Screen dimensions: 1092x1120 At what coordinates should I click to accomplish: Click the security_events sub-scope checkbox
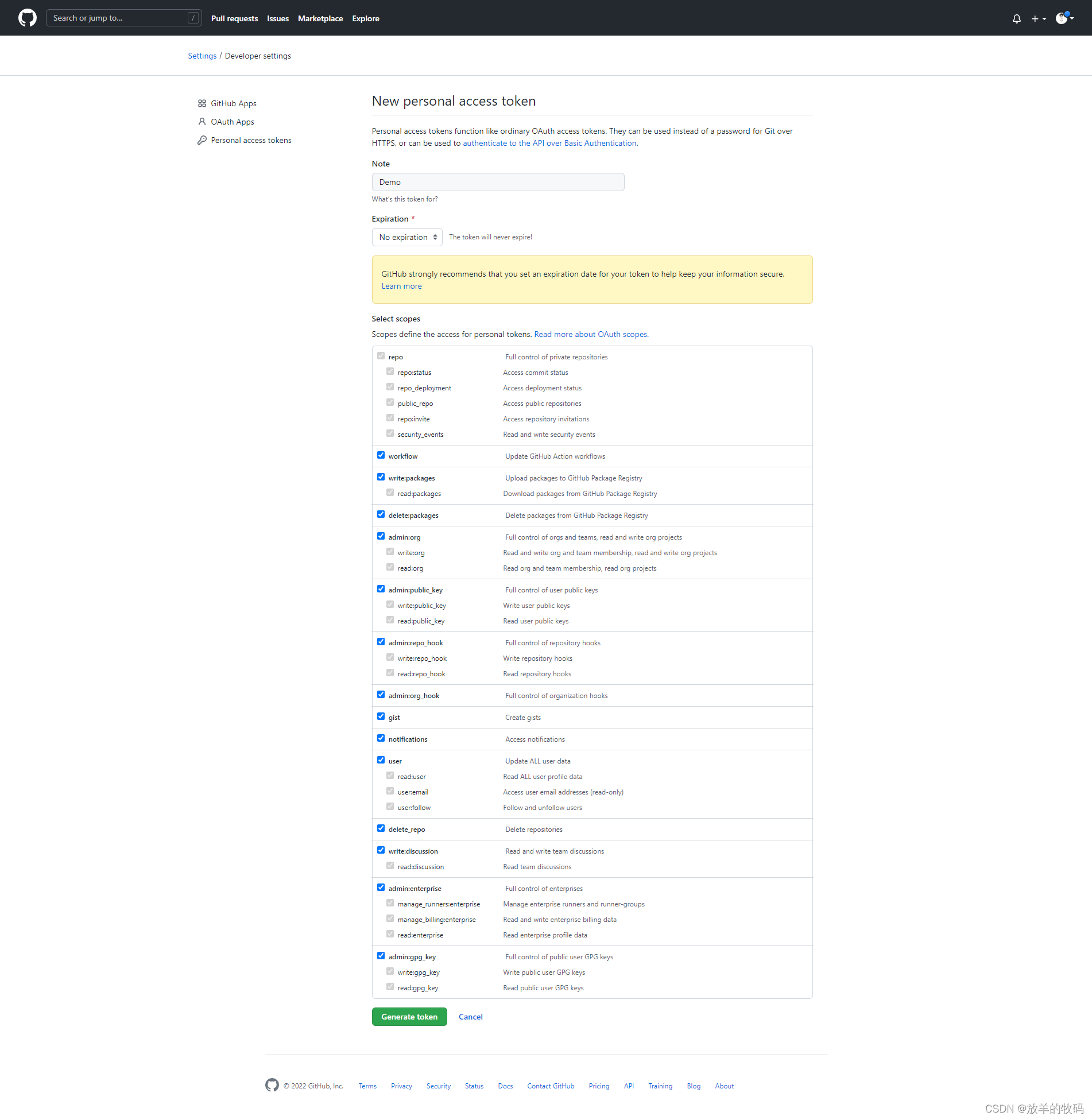coord(390,433)
